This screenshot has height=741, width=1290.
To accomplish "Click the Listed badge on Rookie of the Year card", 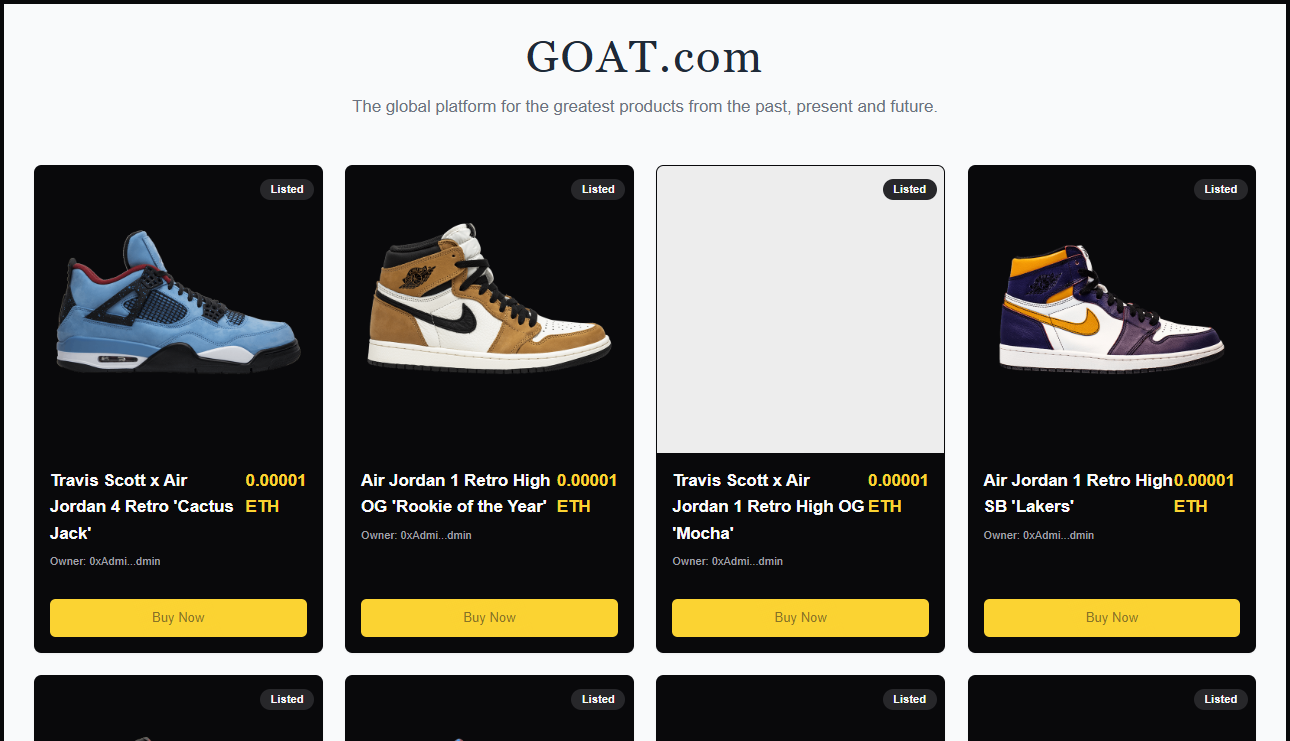I will click(598, 189).
